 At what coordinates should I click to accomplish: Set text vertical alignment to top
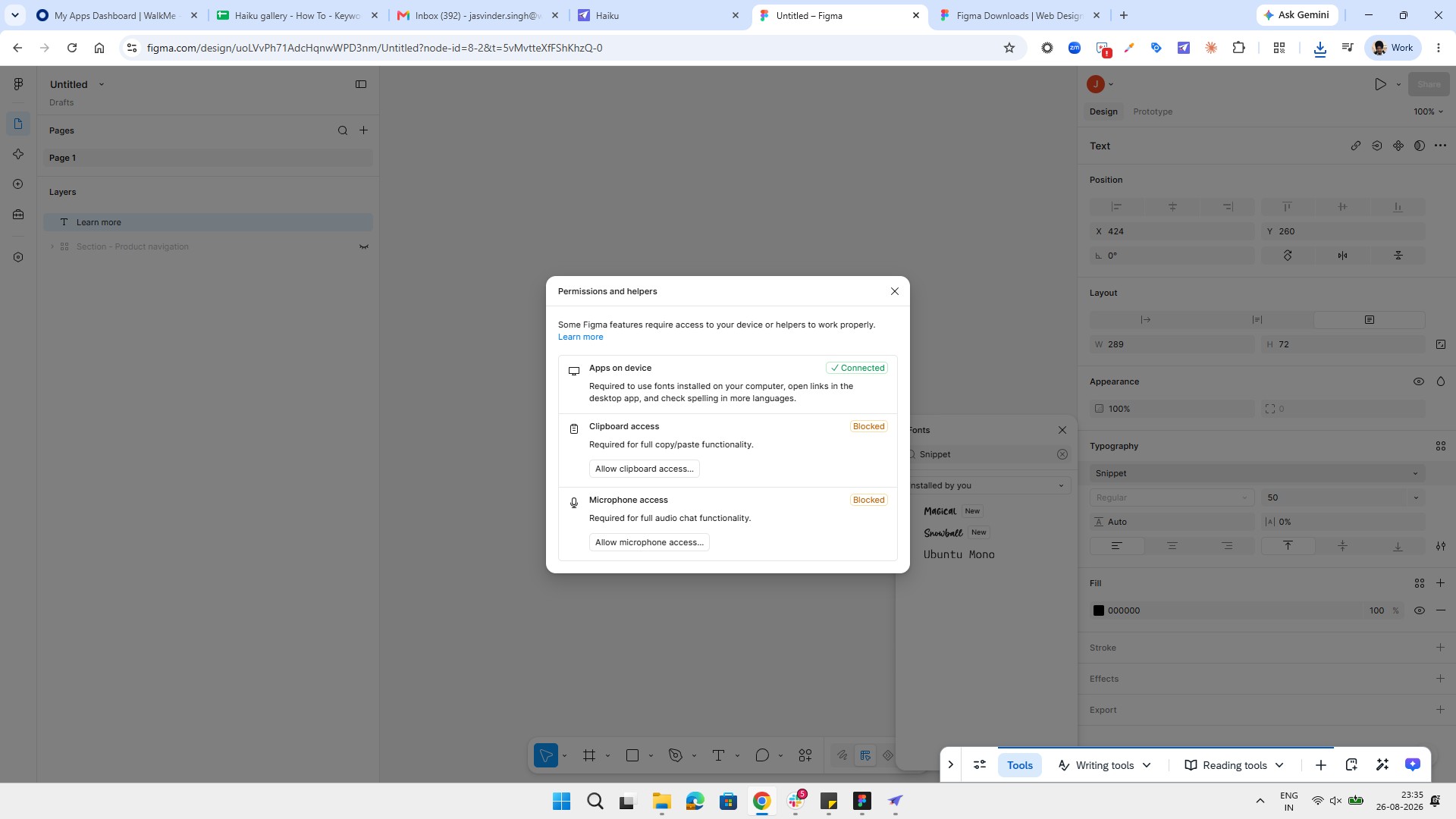click(1287, 546)
